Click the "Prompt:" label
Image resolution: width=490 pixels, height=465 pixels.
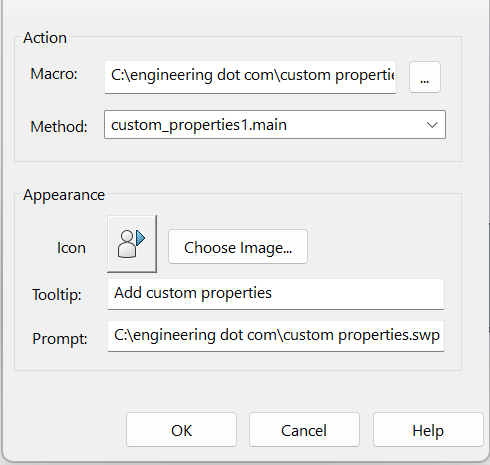click(60, 339)
